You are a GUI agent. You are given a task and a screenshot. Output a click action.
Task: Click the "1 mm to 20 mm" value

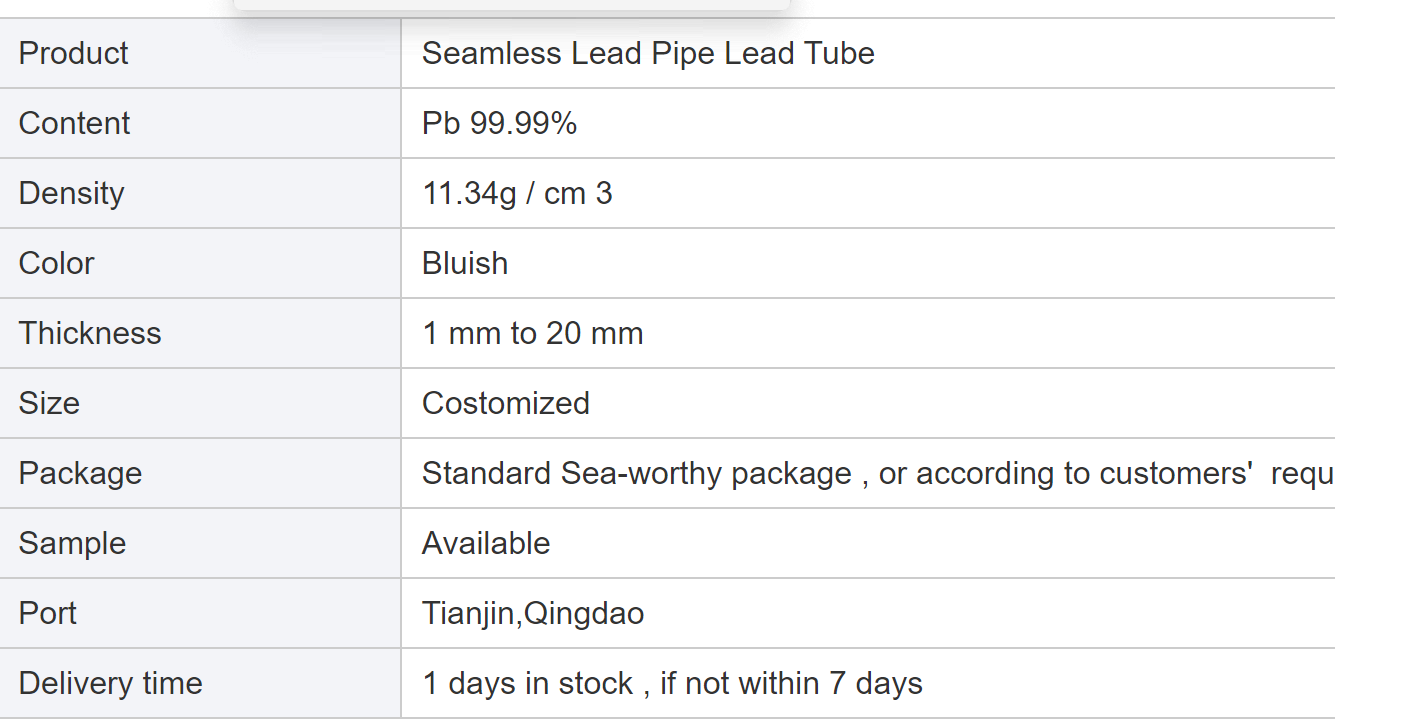point(532,333)
